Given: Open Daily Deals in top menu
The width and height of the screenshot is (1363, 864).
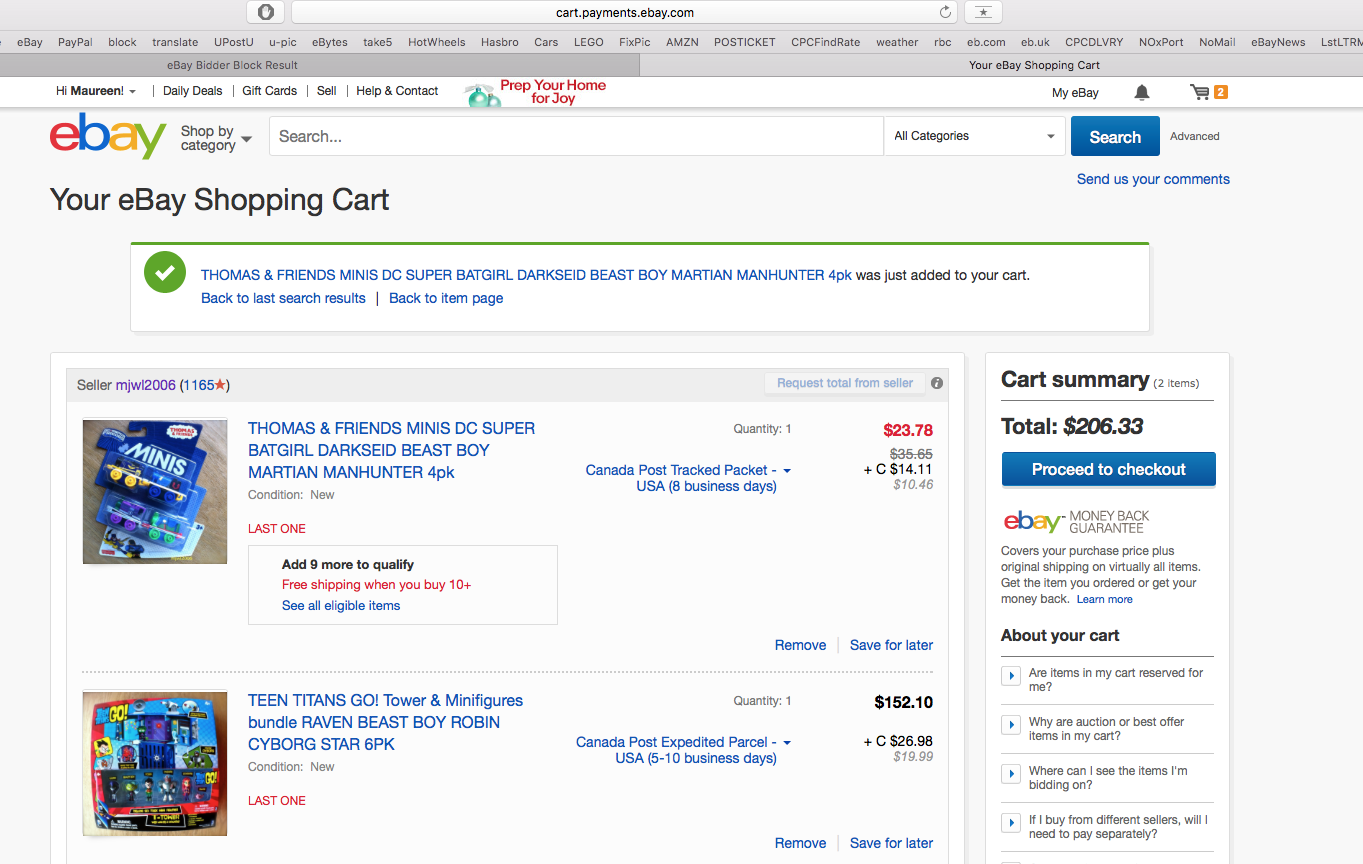Looking at the screenshot, I should (x=192, y=91).
